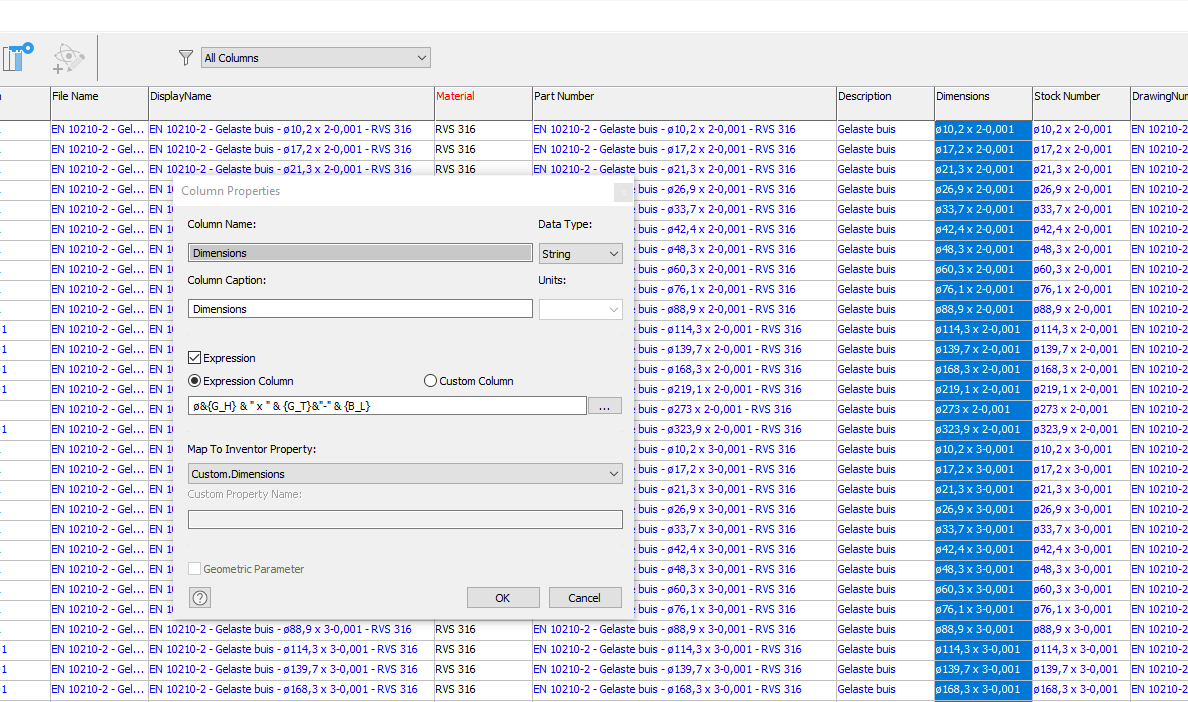The height and width of the screenshot is (702, 1188).
Task: Click the Material cell in the ø10,2 x 2-0,001 row
Action: coord(483,129)
